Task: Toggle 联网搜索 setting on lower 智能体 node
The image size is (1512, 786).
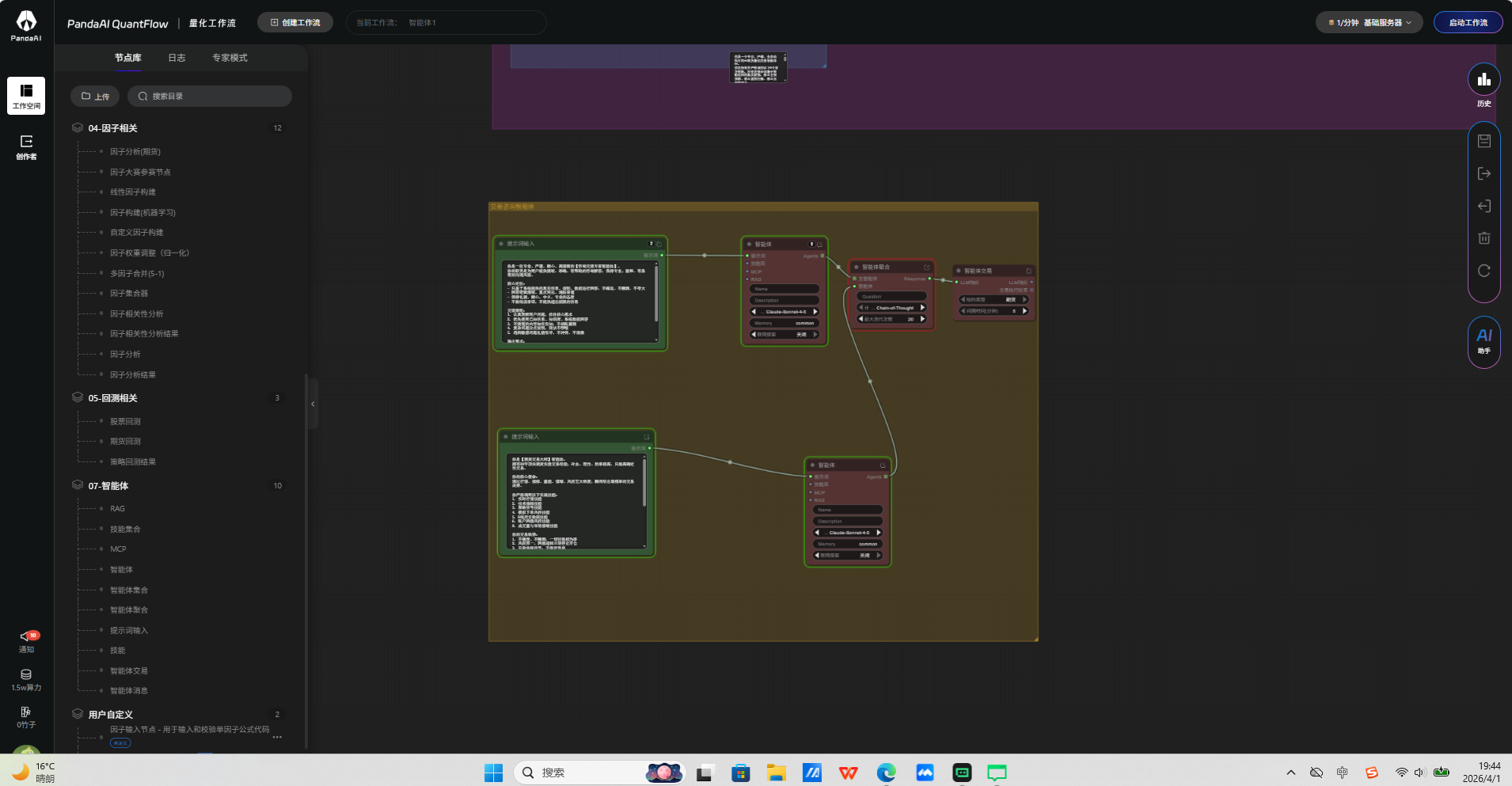Action: (x=847, y=556)
